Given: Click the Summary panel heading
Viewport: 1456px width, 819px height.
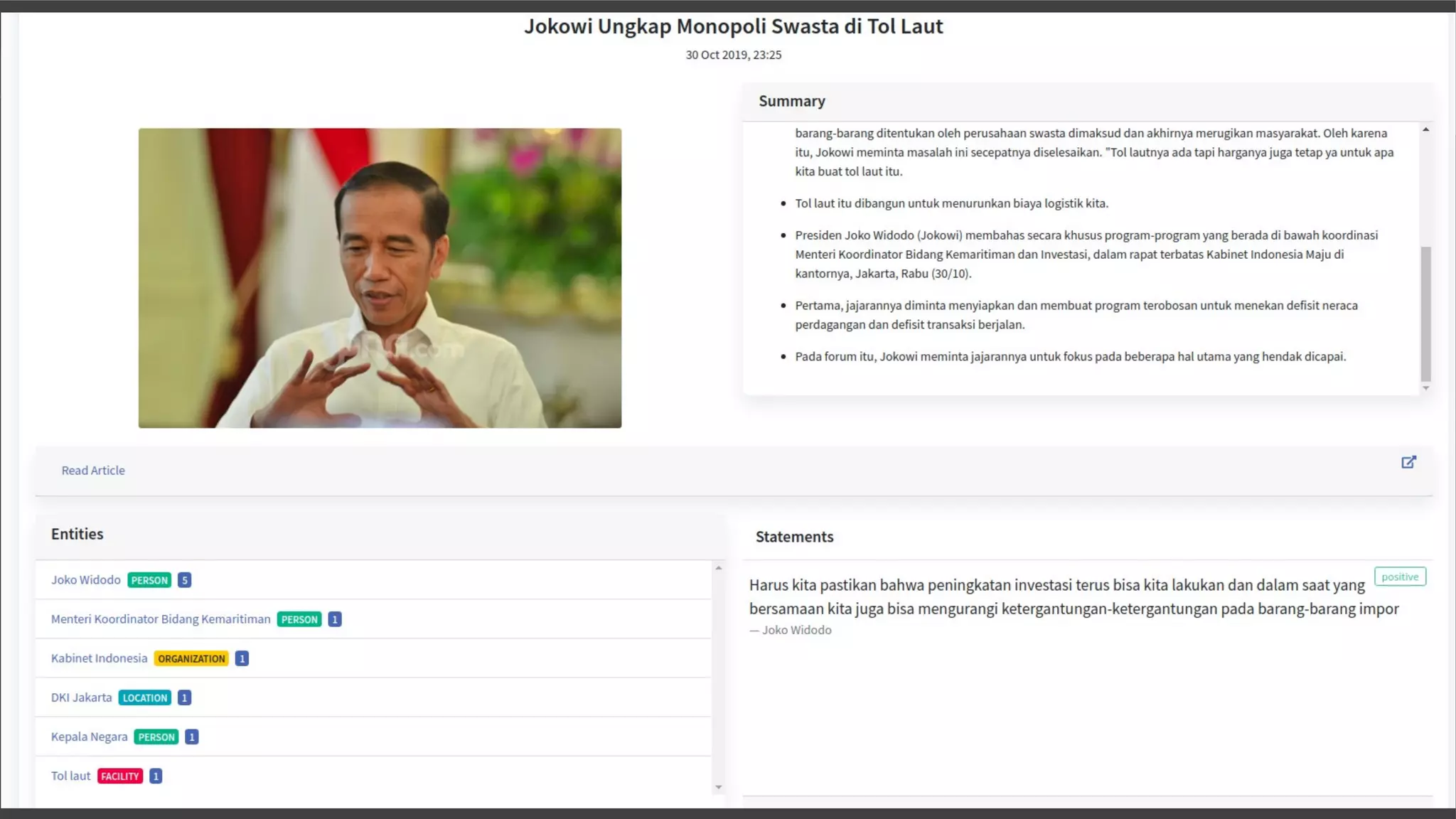Looking at the screenshot, I should [x=792, y=101].
